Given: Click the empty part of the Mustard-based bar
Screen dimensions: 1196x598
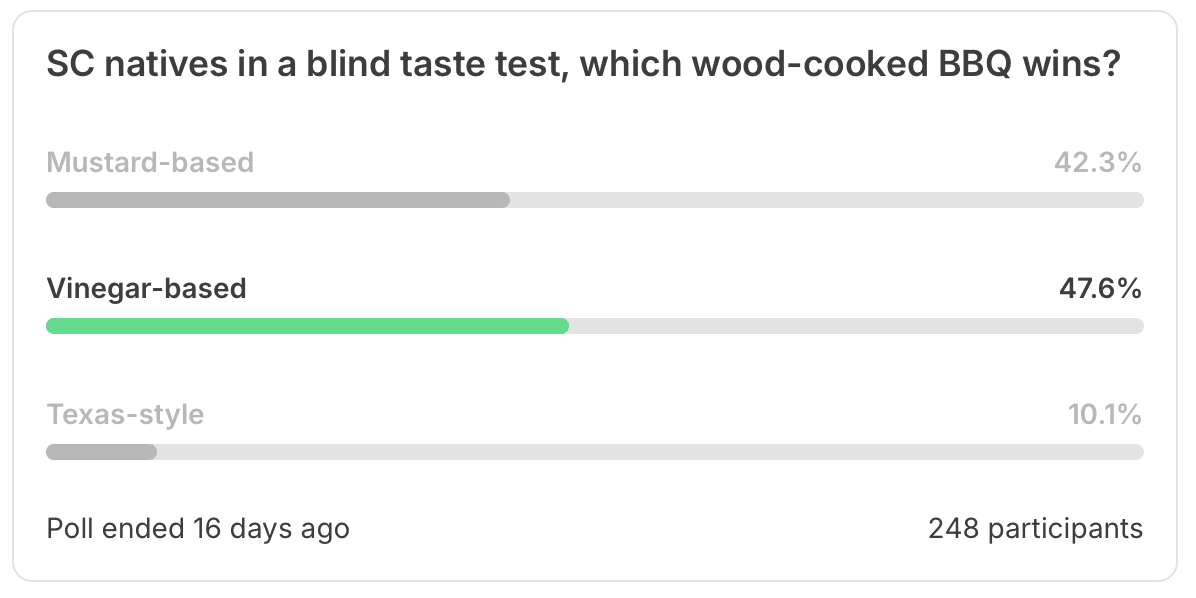Looking at the screenshot, I should [827, 200].
